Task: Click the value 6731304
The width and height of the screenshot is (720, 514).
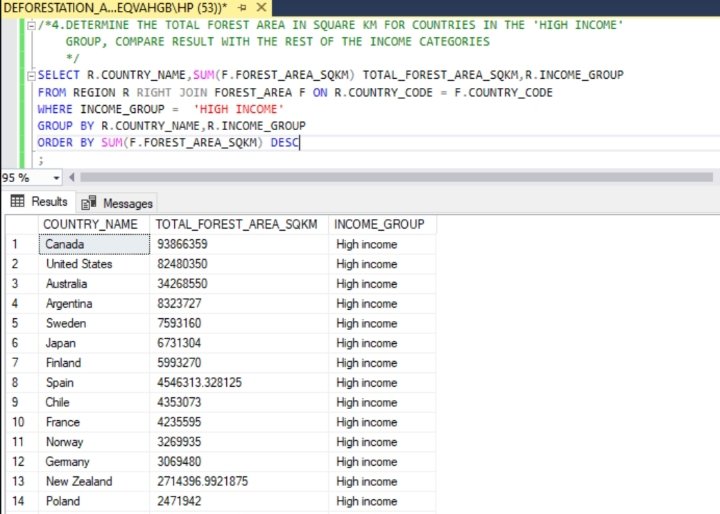Action: pos(179,343)
